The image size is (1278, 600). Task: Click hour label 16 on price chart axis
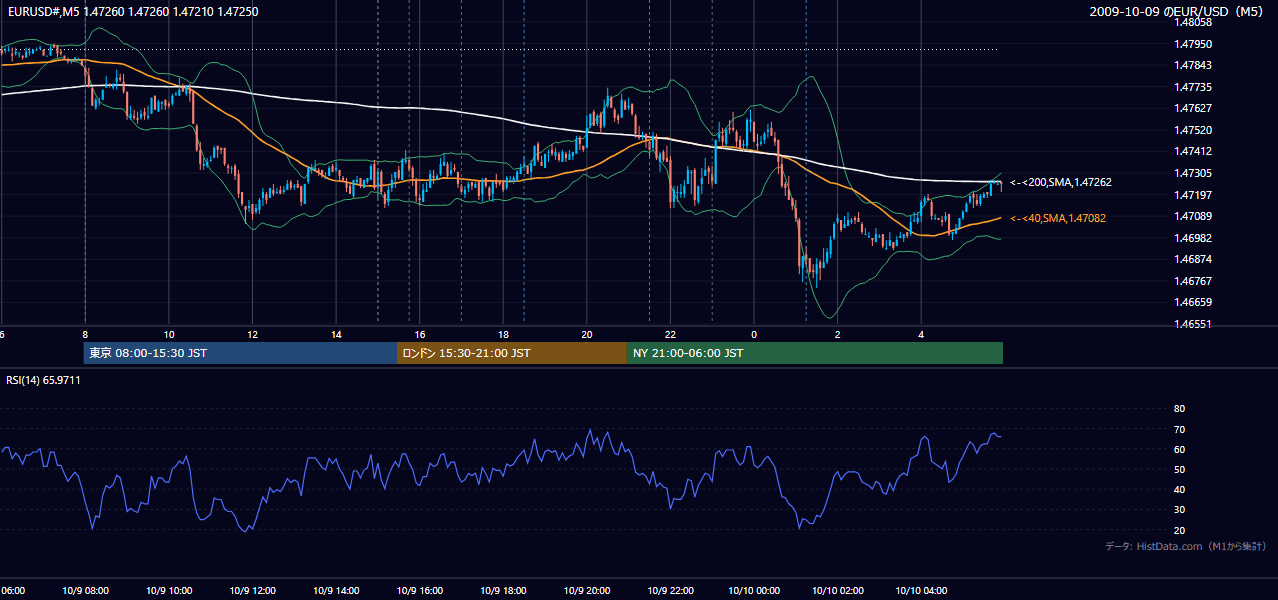pos(420,335)
